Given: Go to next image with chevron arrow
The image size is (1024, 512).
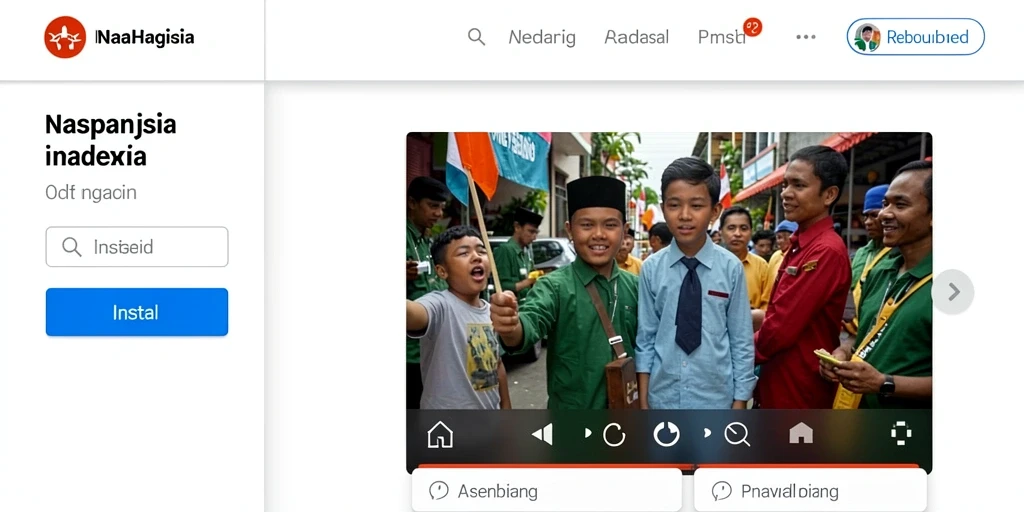Looking at the screenshot, I should click(953, 292).
